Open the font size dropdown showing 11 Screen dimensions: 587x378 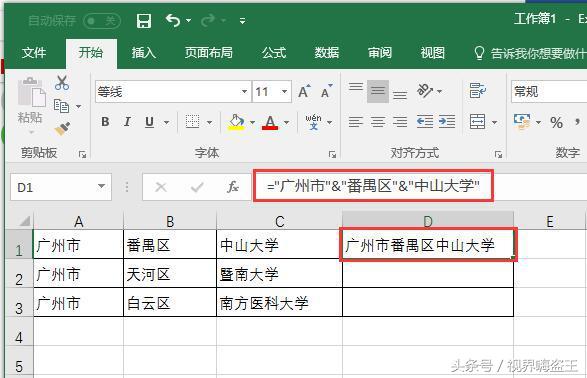click(x=285, y=92)
